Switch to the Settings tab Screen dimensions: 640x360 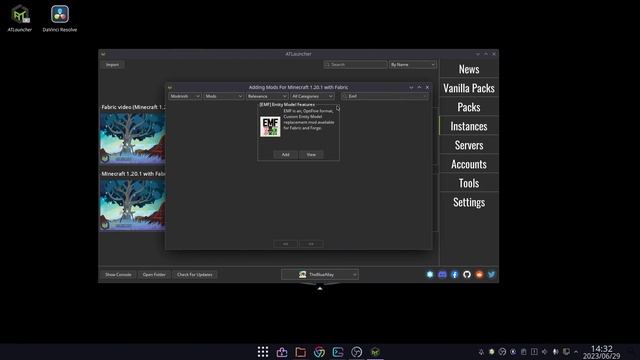[469, 202]
